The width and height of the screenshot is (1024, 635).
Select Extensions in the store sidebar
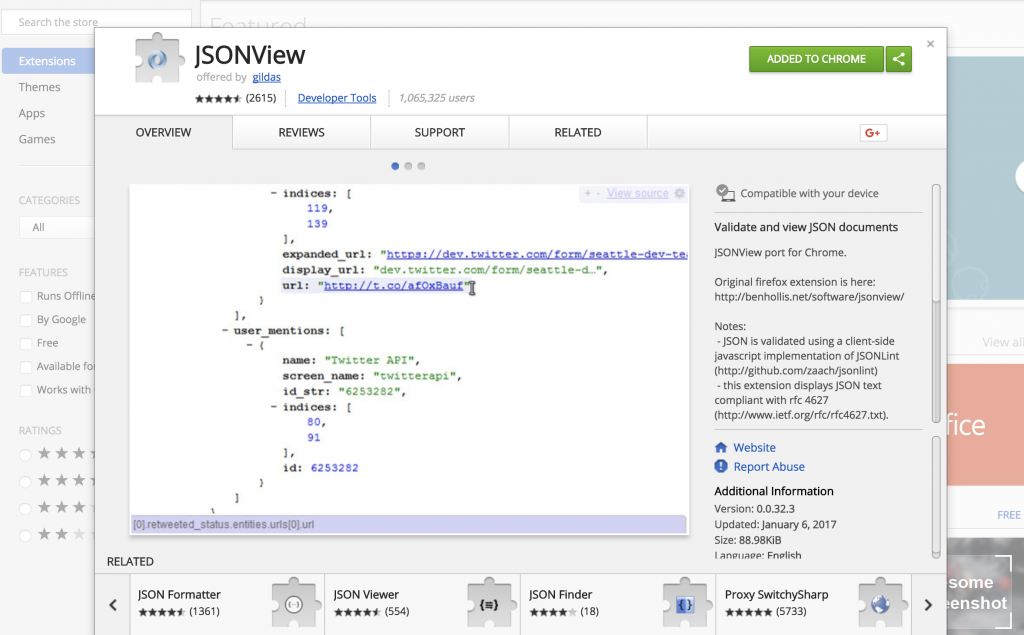coord(48,61)
